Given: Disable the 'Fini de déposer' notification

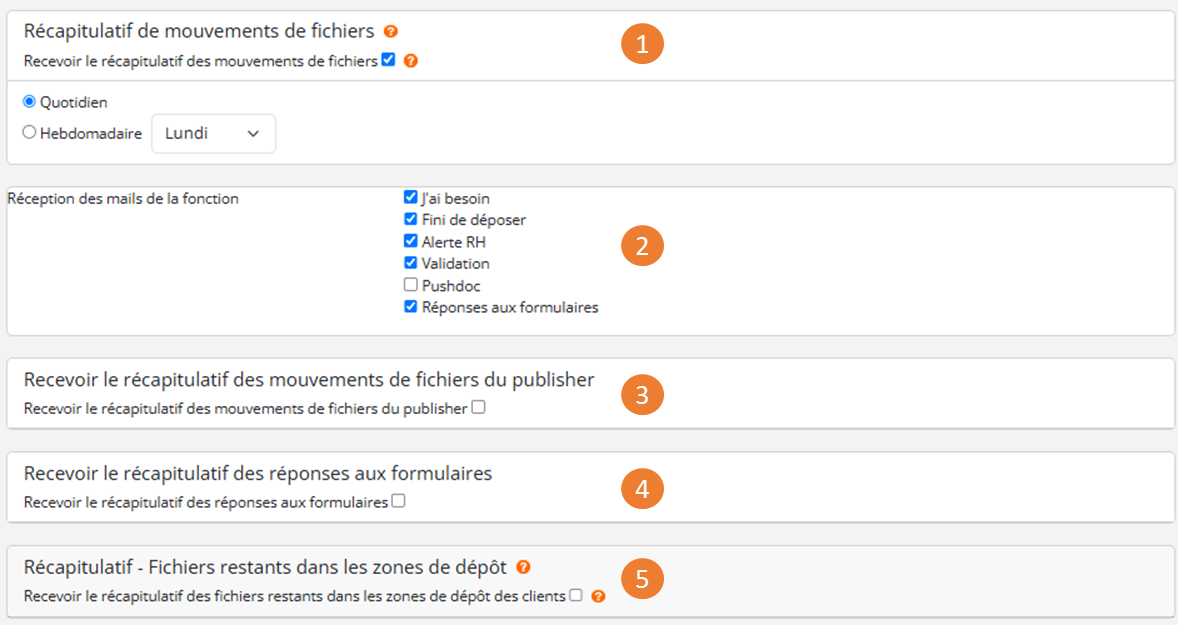Looking at the screenshot, I should coord(410,219).
